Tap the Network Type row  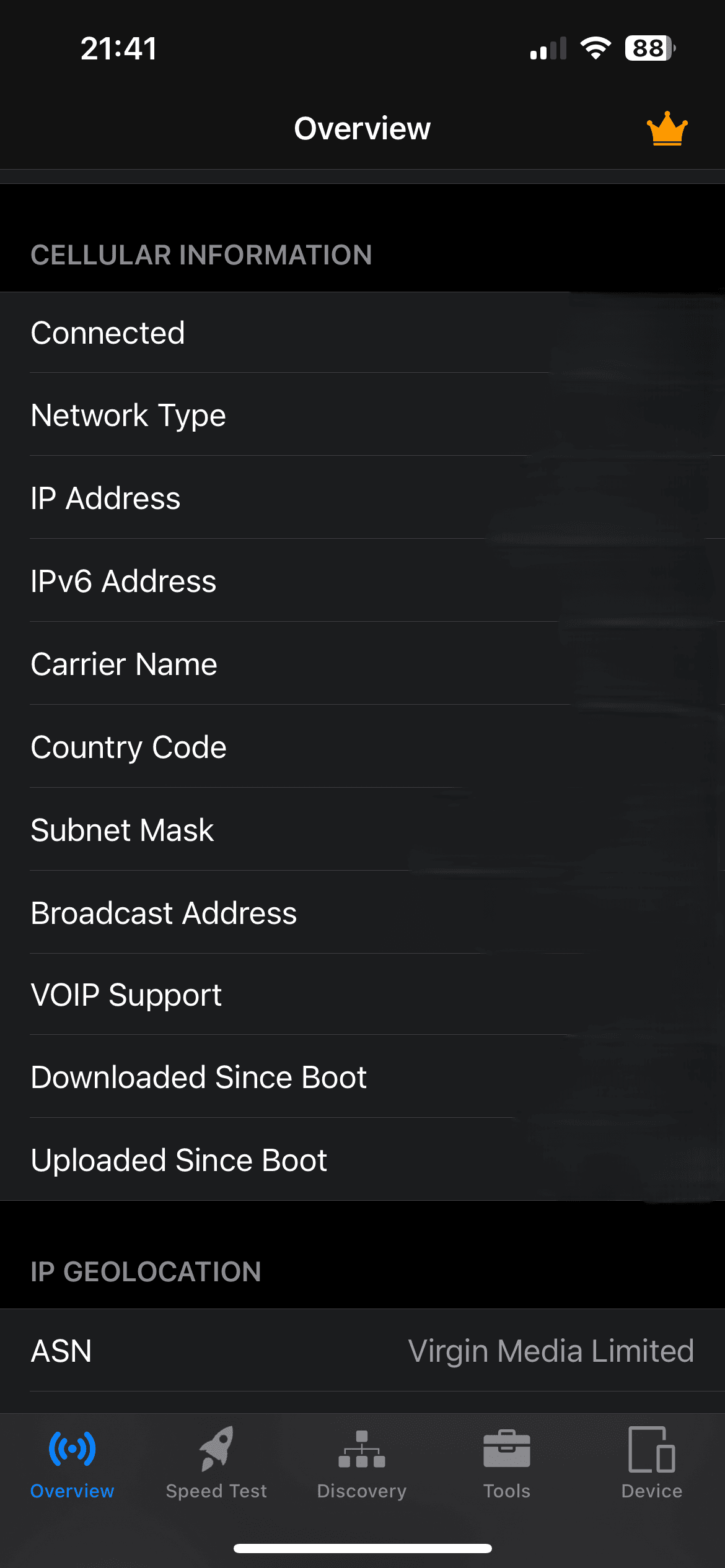tap(362, 415)
